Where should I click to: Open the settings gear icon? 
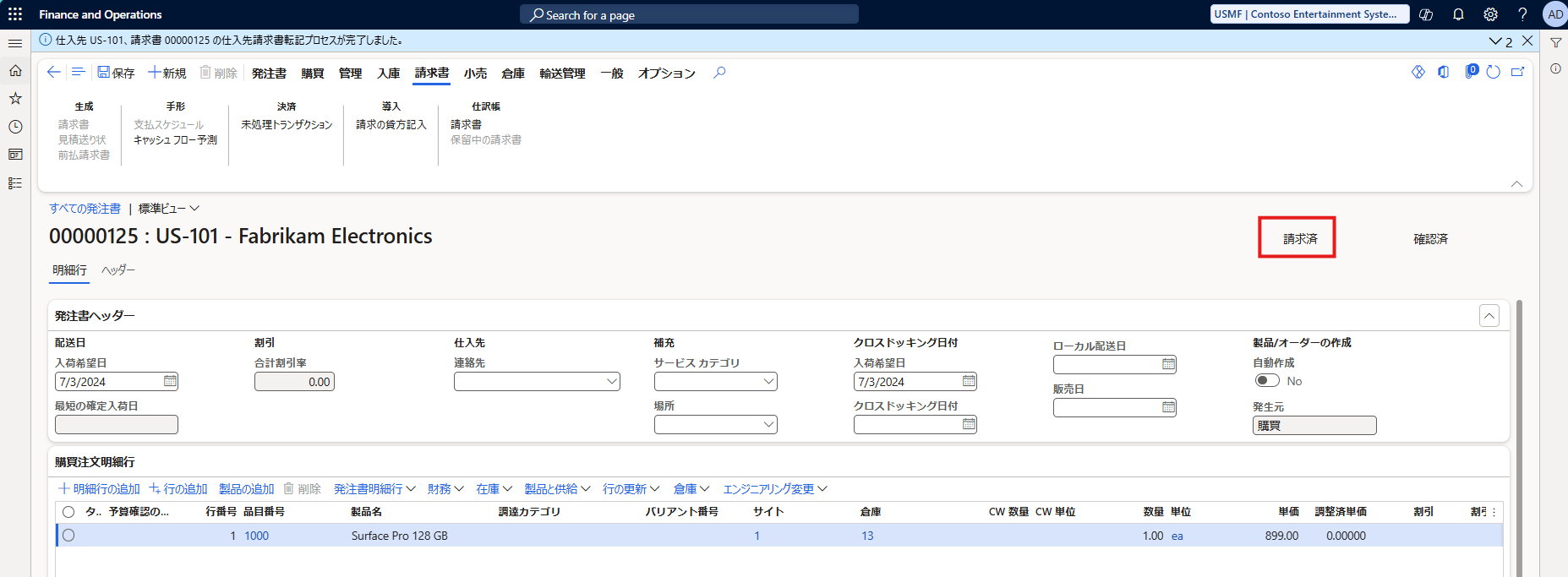pyautogui.click(x=1490, y=14)
